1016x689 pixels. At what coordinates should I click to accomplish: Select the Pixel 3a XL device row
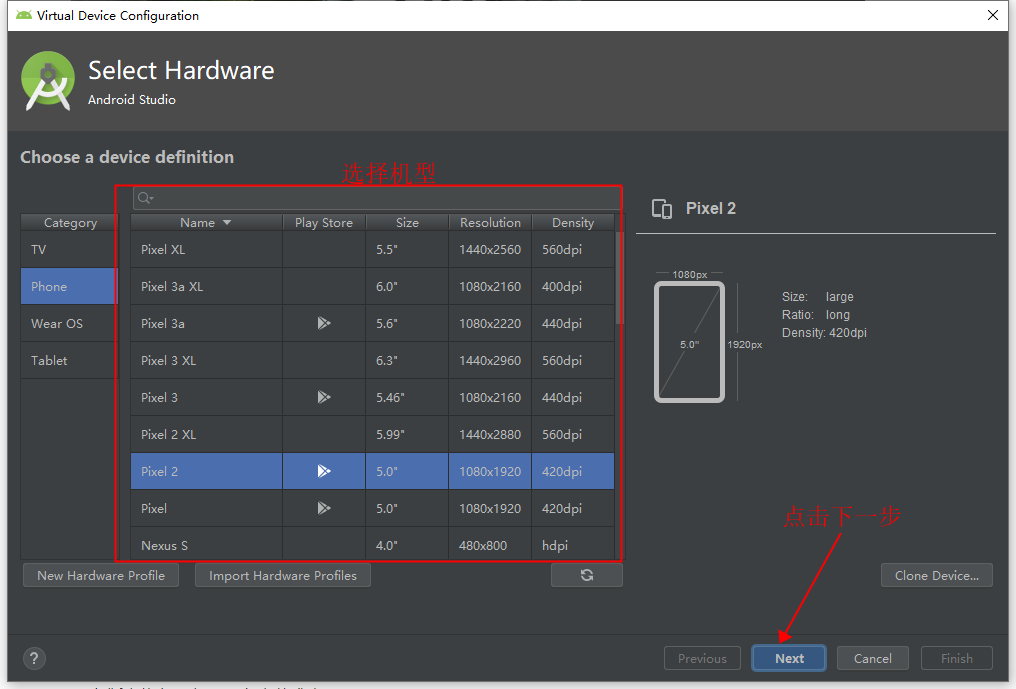pos(373,286)
